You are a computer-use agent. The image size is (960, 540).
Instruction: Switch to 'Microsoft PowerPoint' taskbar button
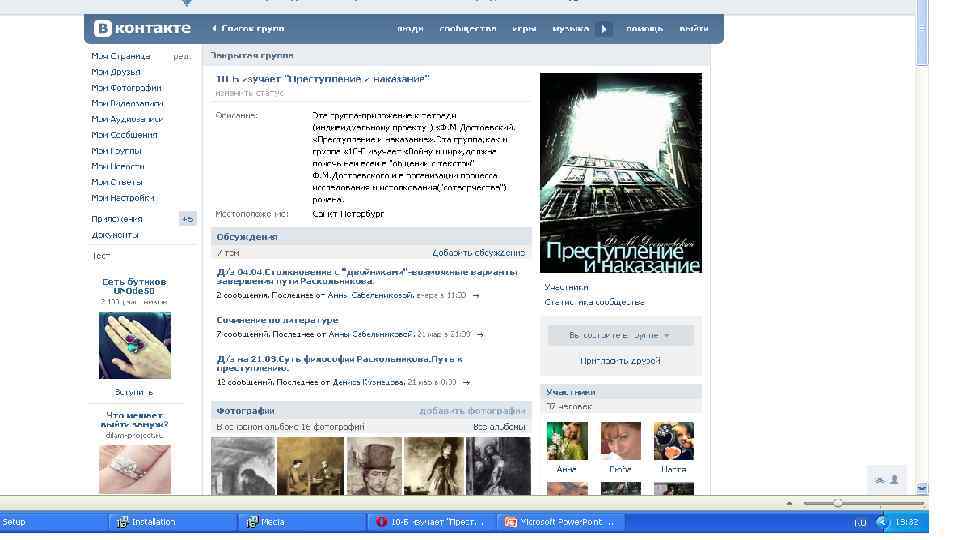tap(560, 522)
